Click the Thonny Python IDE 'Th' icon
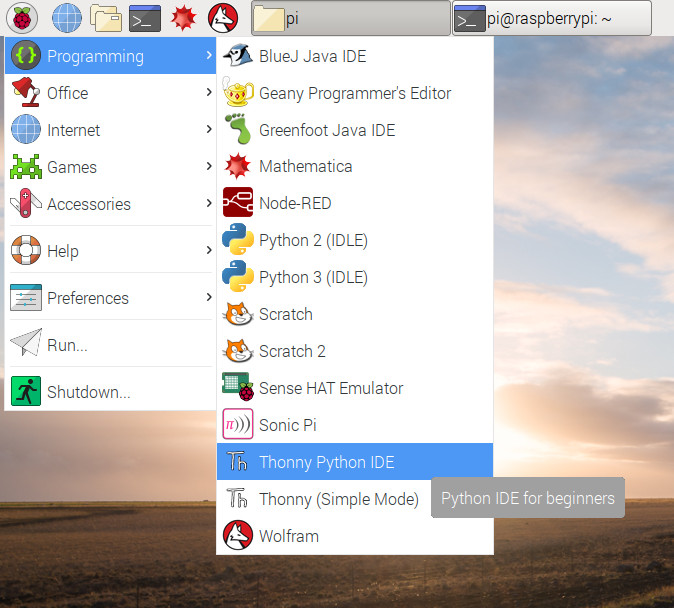This screenshot has width=674, height=608. point(237,461)
